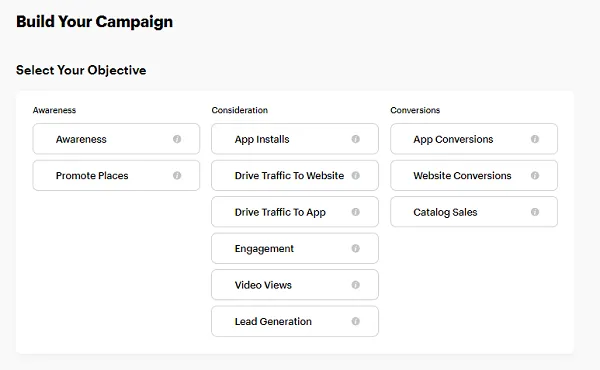Click info icon beside Awareness objective

point(177,139)
